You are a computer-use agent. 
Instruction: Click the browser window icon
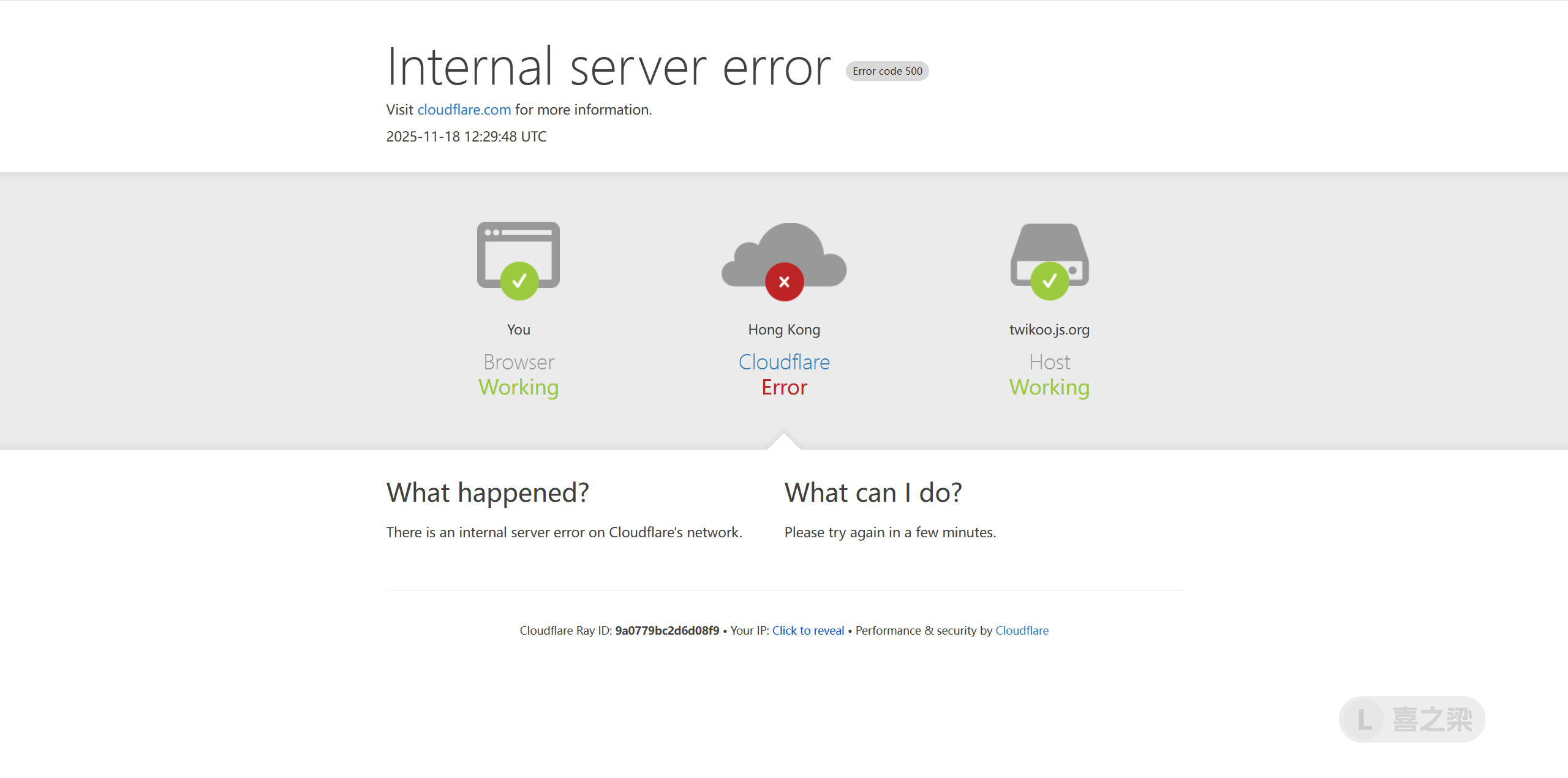[518, 245]
